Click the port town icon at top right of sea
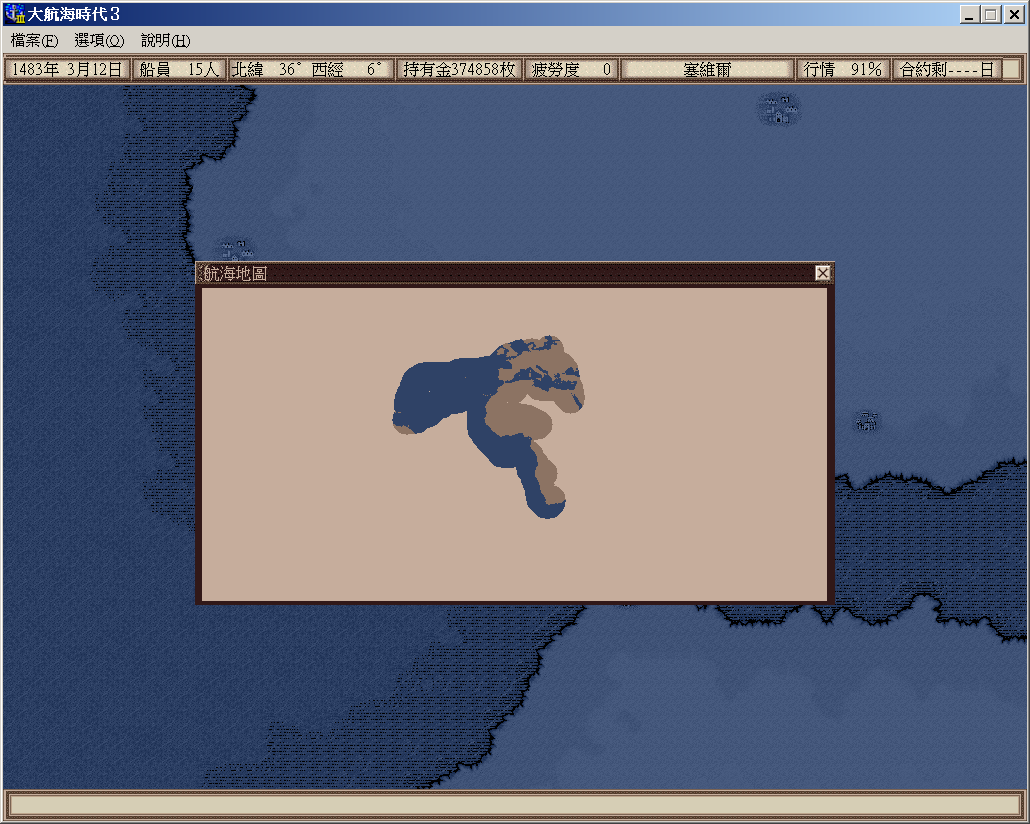 (x=779, y=109)
